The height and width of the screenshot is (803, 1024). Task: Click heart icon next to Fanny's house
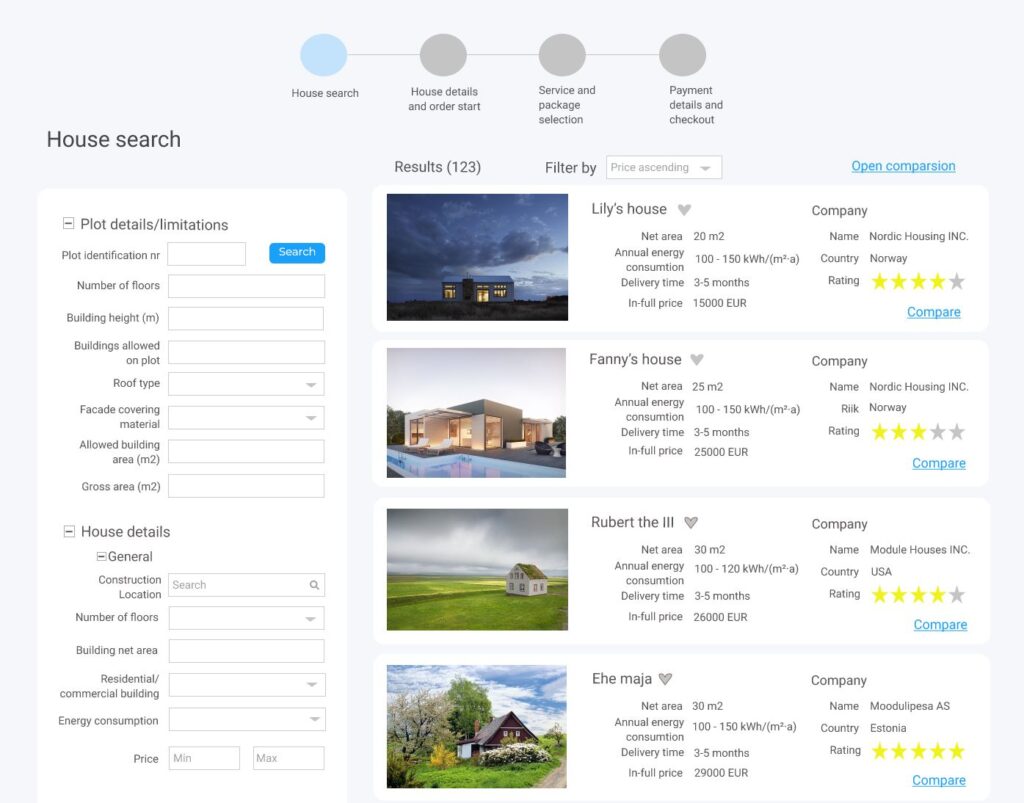click(x=697, y=360)
